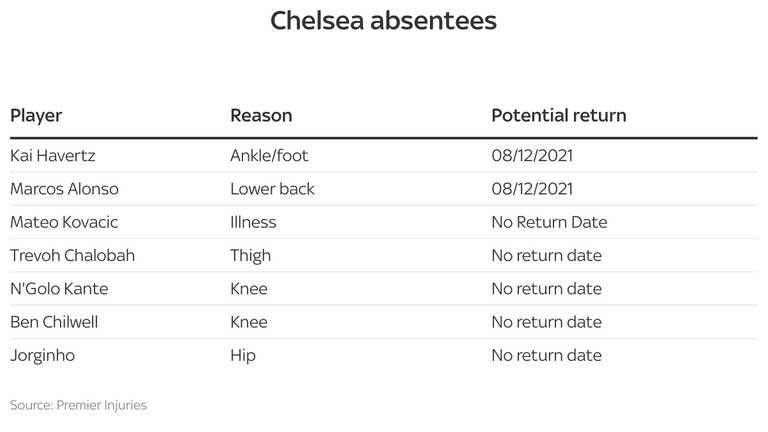Select the Ankle/foot reason cell
The width and height of the screenshot is (768, 432).
[269, 156]
